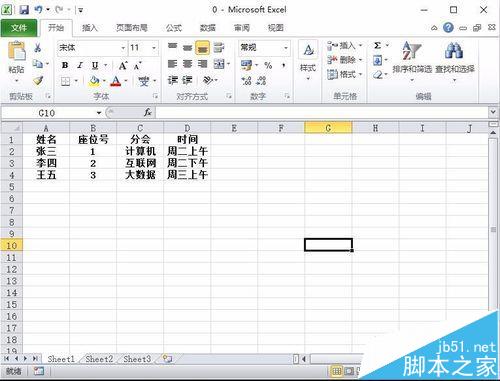Viewport: 500px width, 381px height.
Task: Click the Cut scissors icon
Action: point(37,48)
